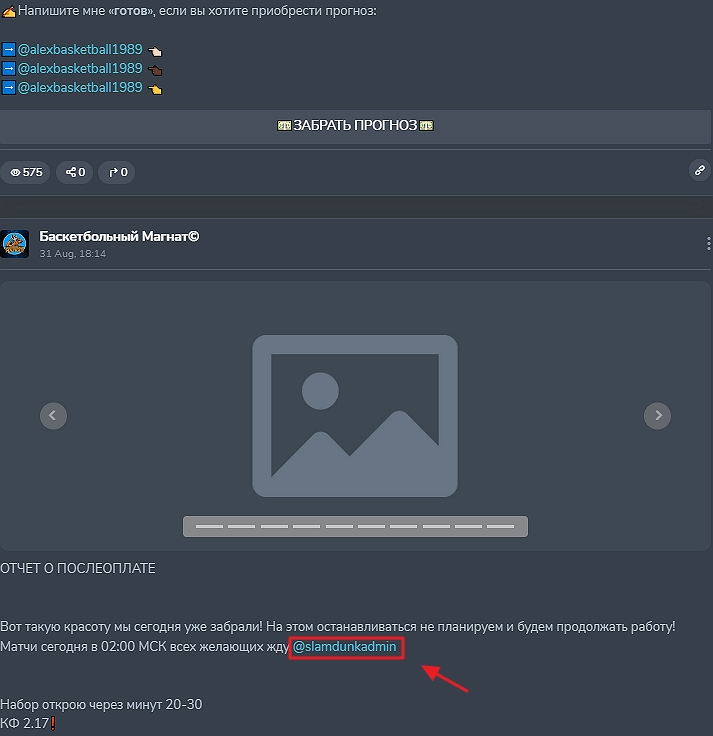Open the highlighted @slamdunkadmin link
The width and height of the screenshot is (713, 736).
tap(345, 648)
